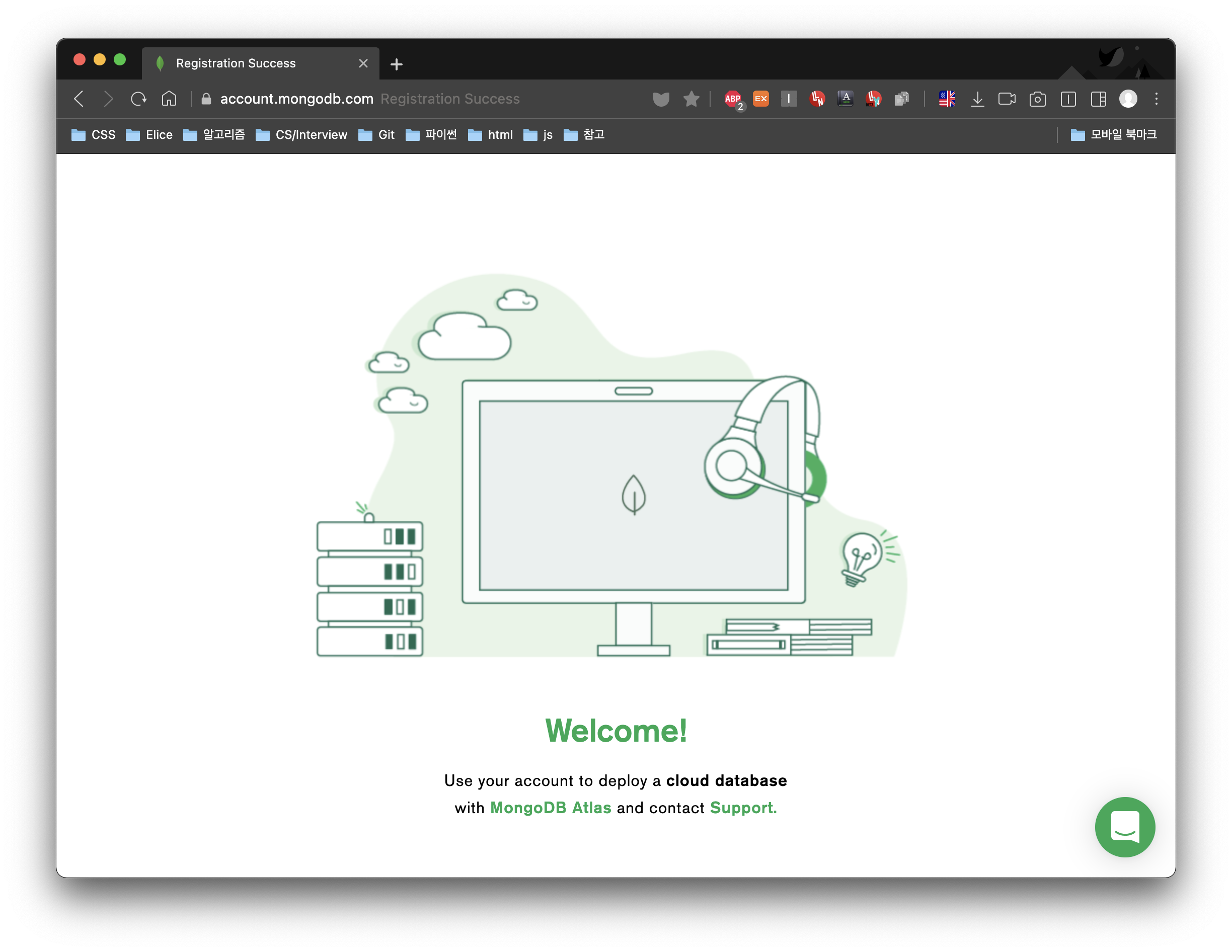The height and width of the screenshot is (952, 1232).
Task: Click the video recorder icon
Action: (x=1007, y=99)
